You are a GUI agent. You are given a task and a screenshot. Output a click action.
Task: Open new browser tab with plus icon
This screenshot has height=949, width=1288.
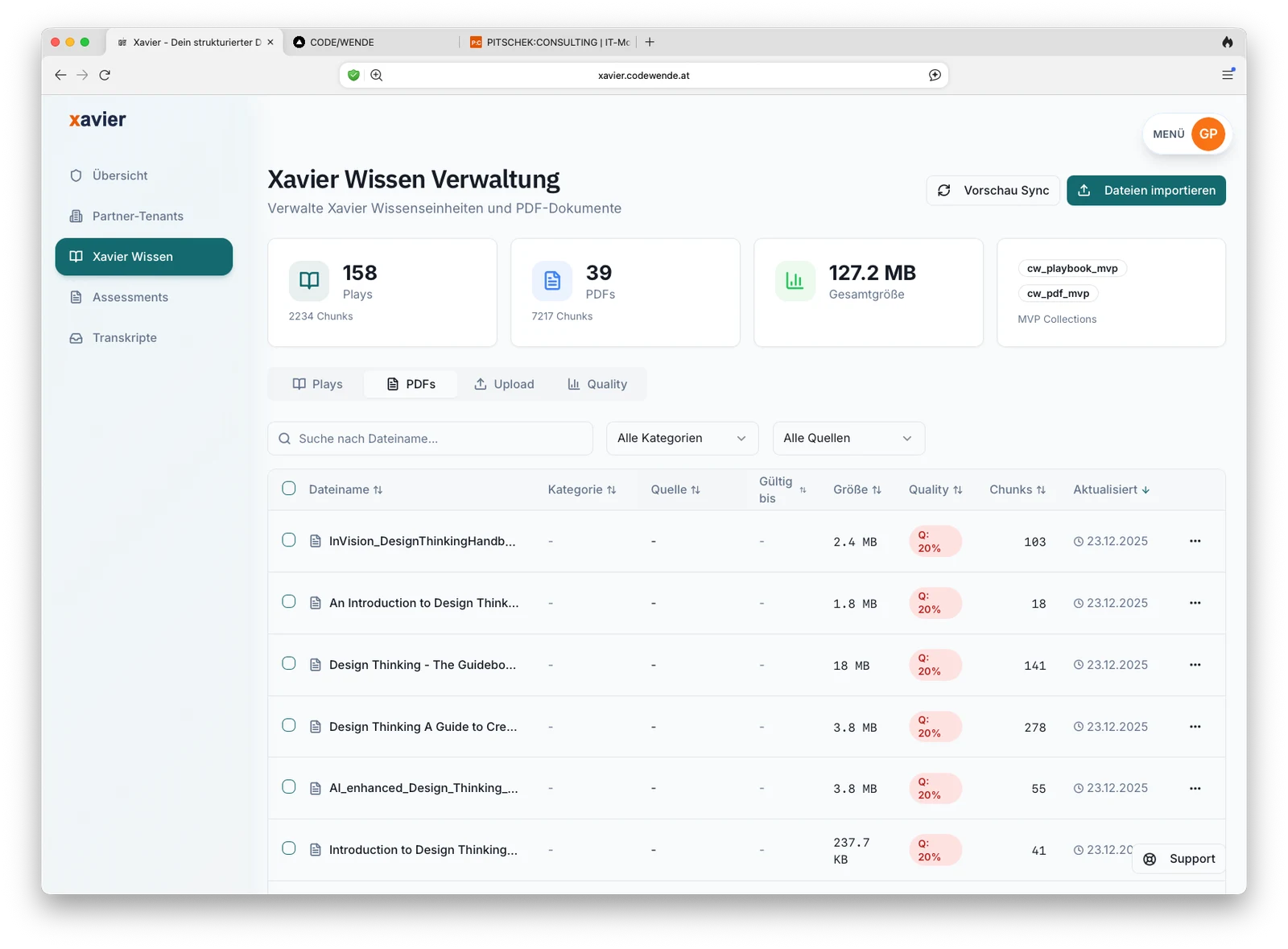tap(650, 42)
